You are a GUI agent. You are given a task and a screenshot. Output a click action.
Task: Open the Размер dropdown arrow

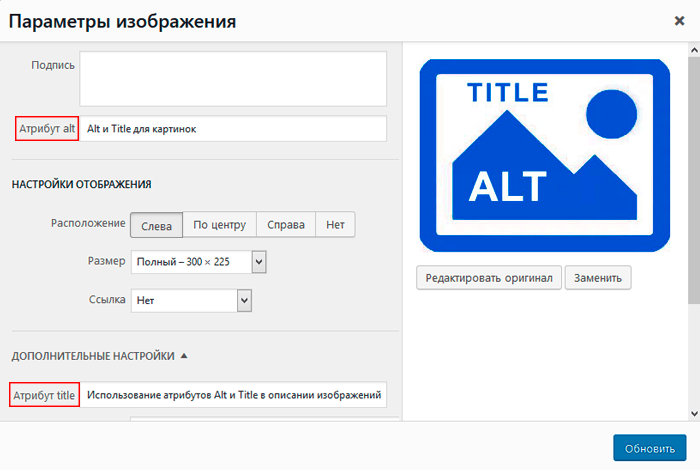(259, 262)
